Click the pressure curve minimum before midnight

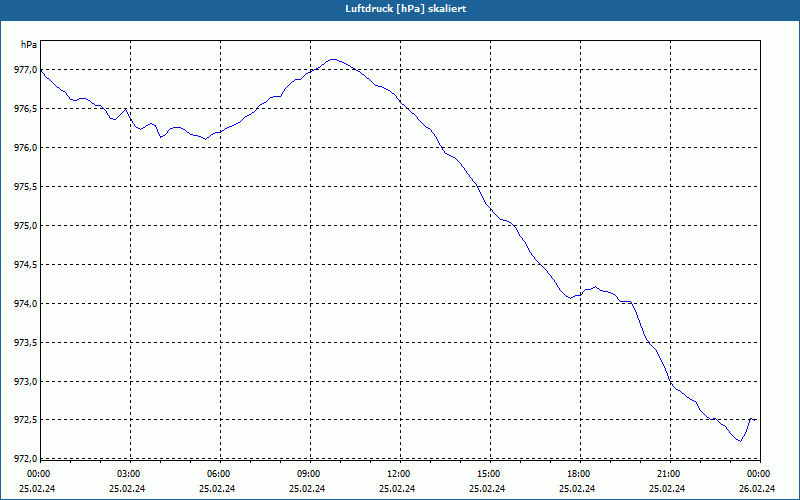pos(740,441)
